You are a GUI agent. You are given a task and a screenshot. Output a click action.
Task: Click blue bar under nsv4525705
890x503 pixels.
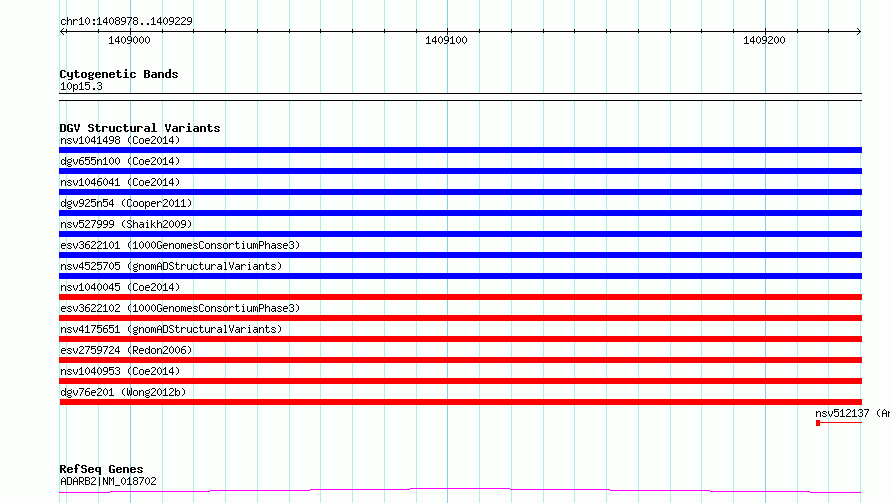point(460,276)
